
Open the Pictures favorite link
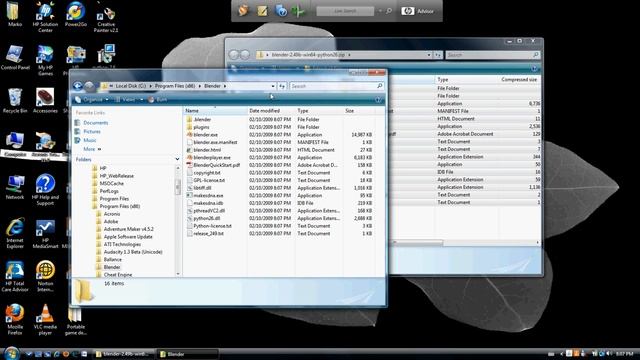click(92, 131)
